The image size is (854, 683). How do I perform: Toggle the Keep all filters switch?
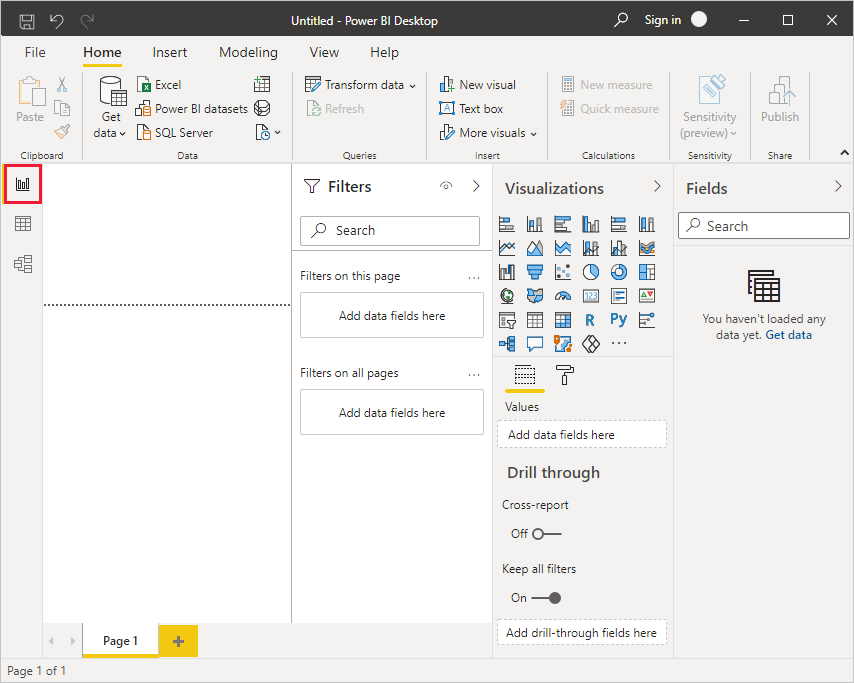coord(546,598)
